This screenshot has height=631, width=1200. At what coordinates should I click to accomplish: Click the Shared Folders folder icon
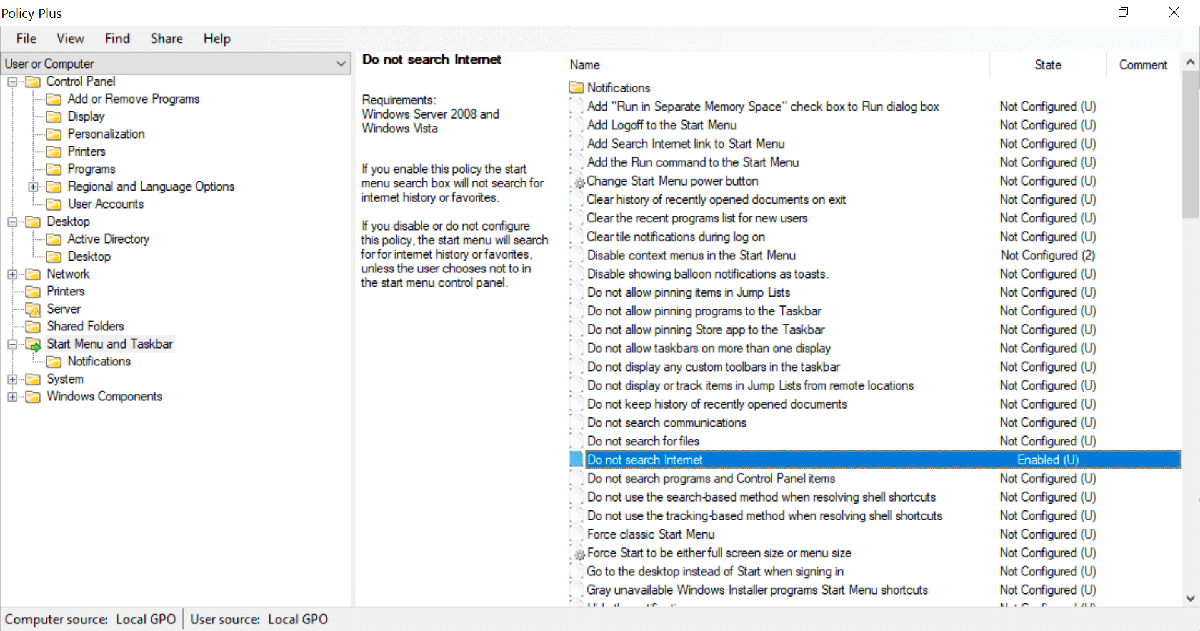(x=32, y=326)
